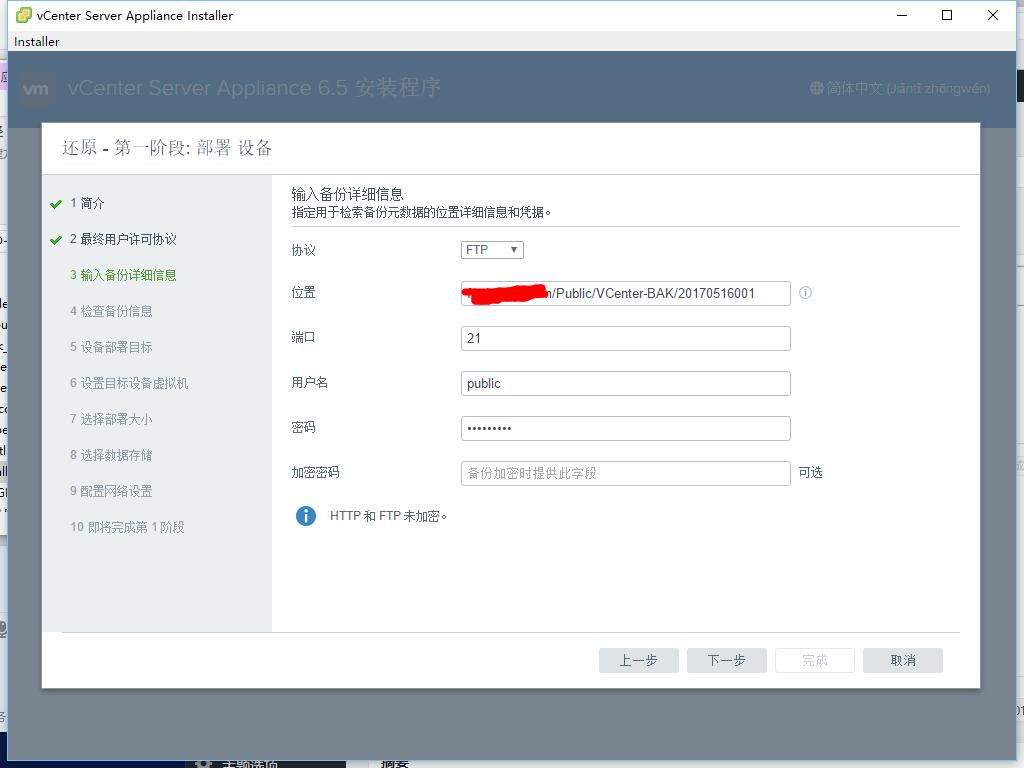The image size is (1024, 768).
Task: Click the vCenter installer title bar icon
Action: point(24,15)
